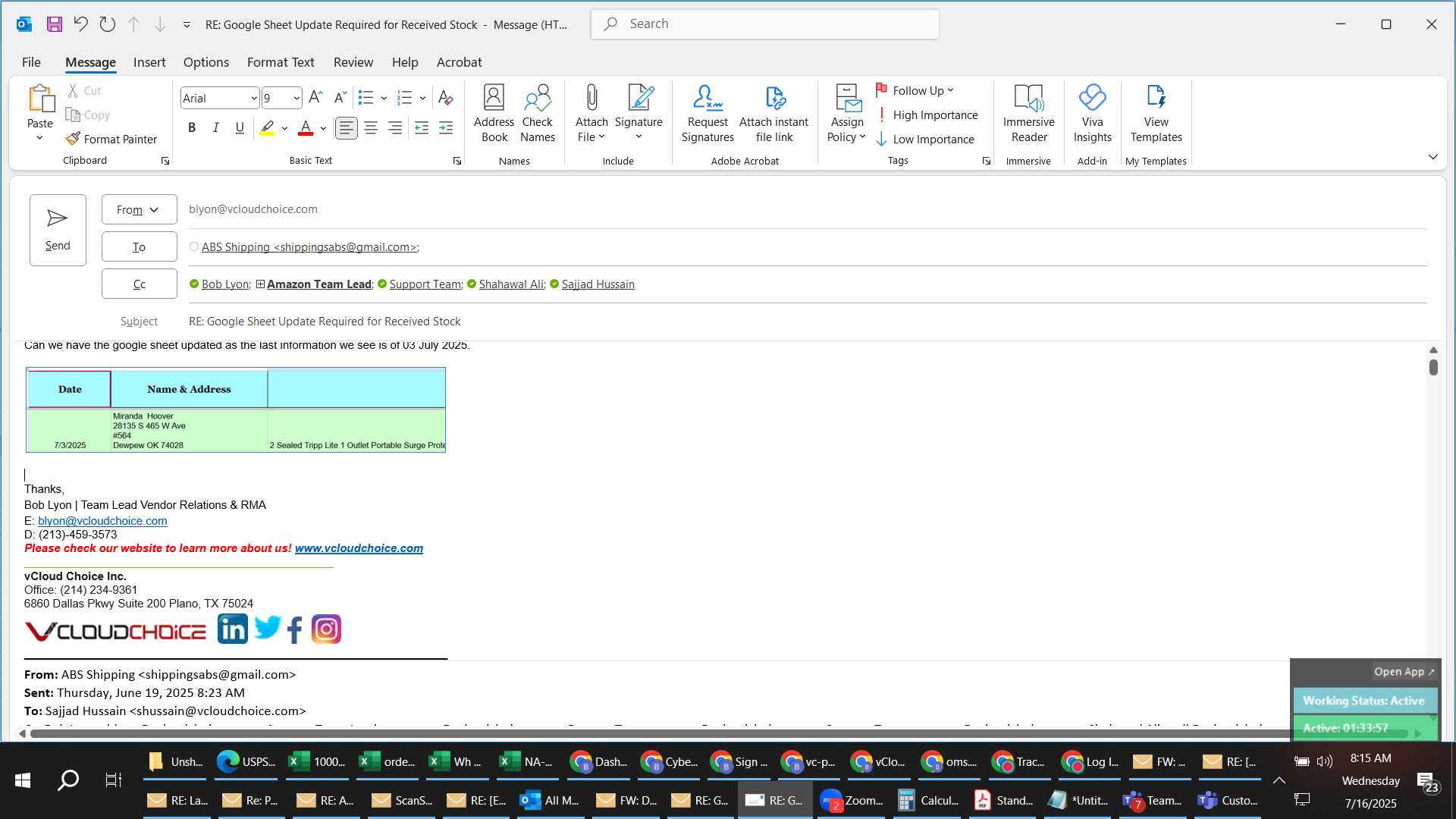Image resolution: width=1456 pixels, height=819 pixels.
Task: Open the From address dropdown
Action: click(x=140, y=209)
